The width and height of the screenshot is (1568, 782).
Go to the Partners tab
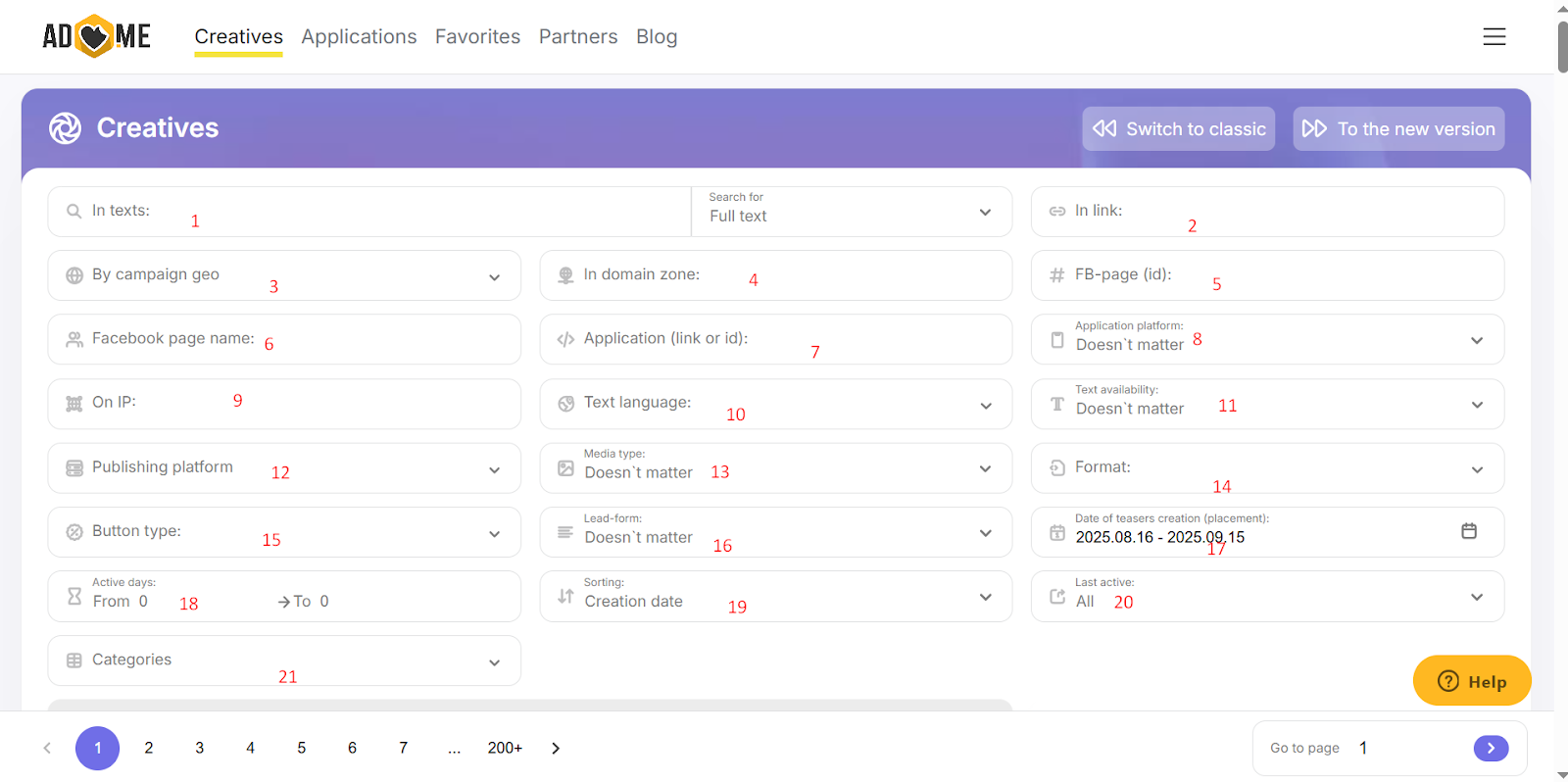point(578,37)
